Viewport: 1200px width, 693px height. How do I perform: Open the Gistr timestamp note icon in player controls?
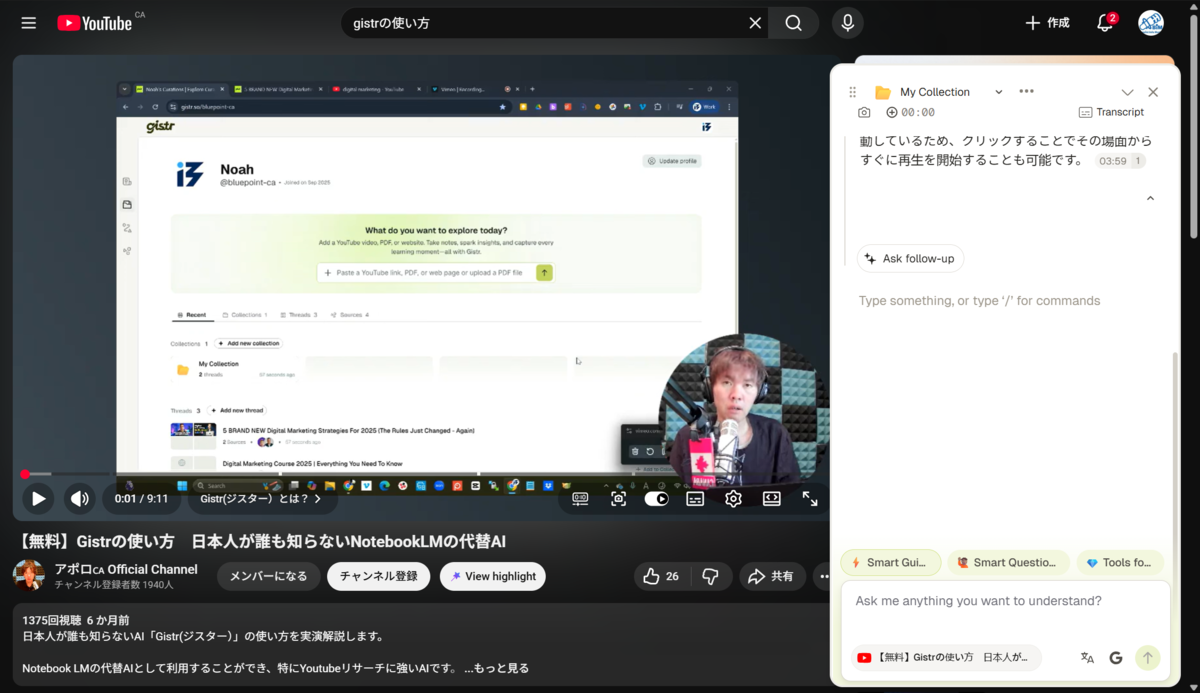[580, 498]
